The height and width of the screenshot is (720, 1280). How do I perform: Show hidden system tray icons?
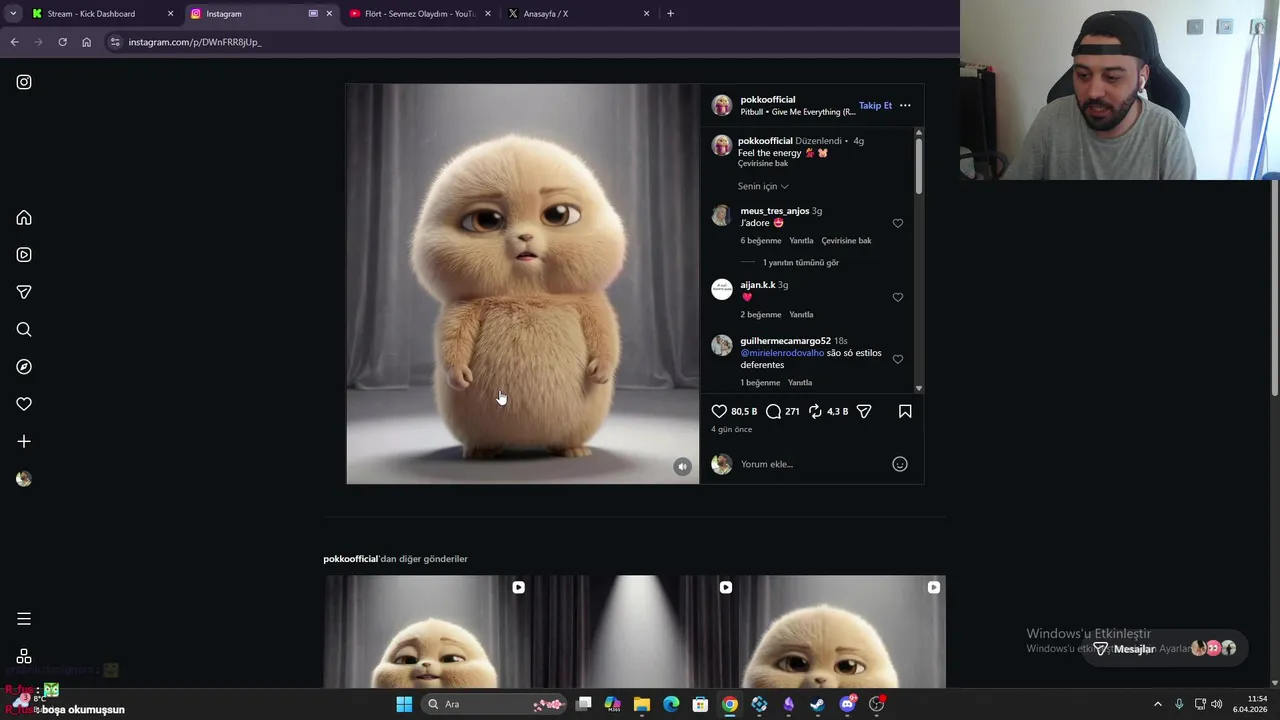coord(1158,704)
